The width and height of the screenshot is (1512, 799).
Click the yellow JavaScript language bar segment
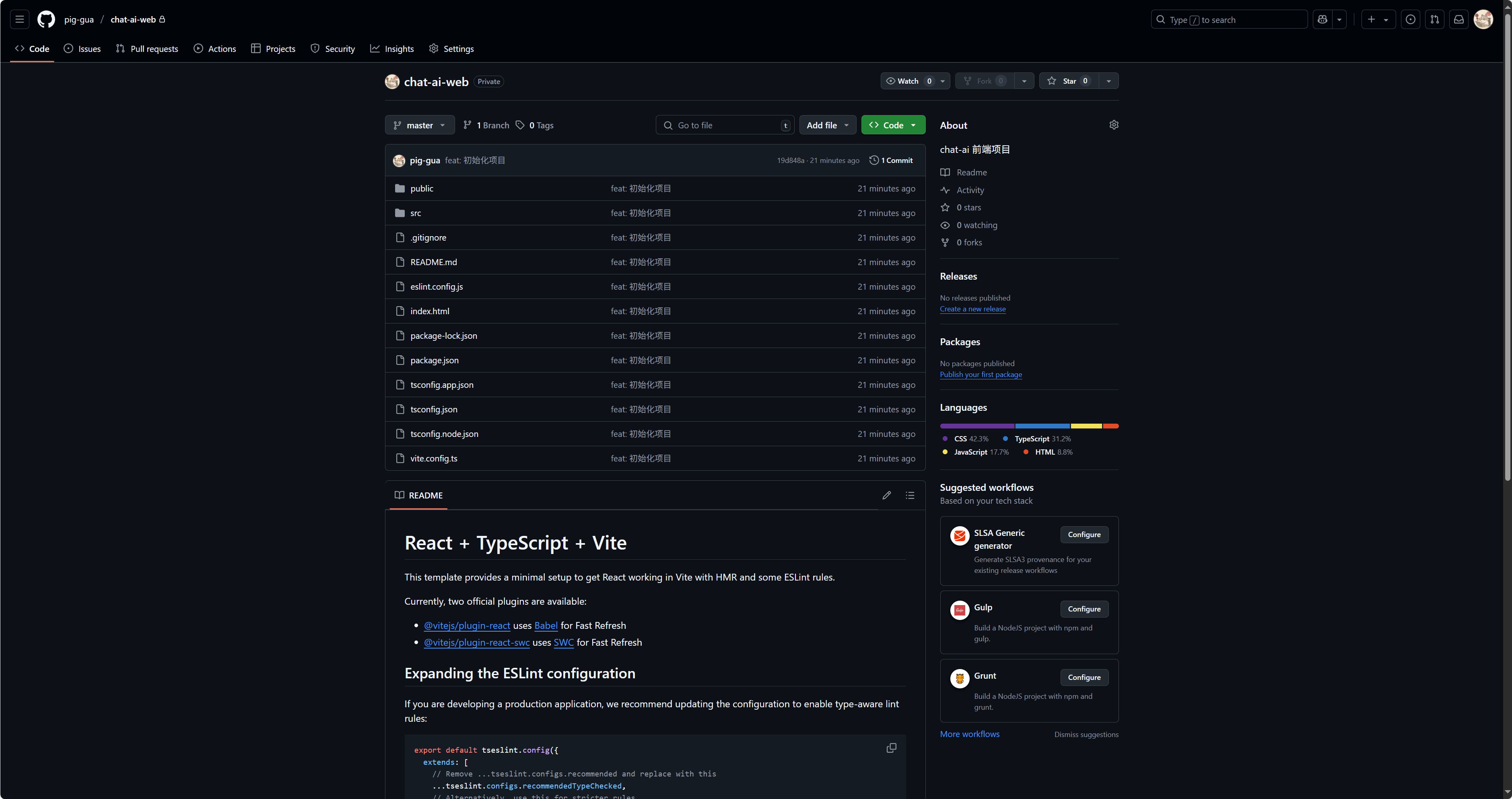(x=1086, y=426)
